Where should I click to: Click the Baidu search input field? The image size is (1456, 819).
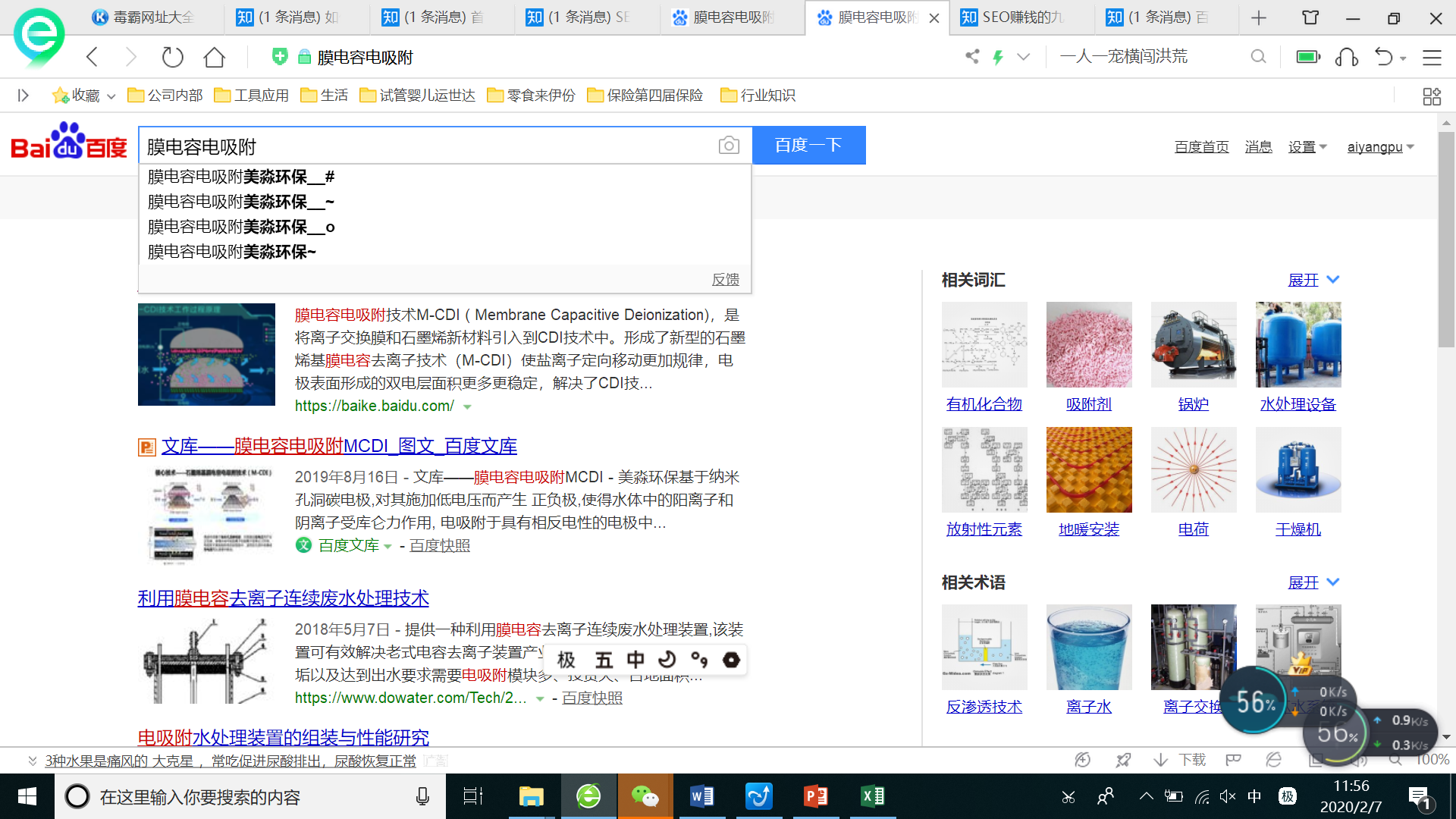(x=428, y=146)
